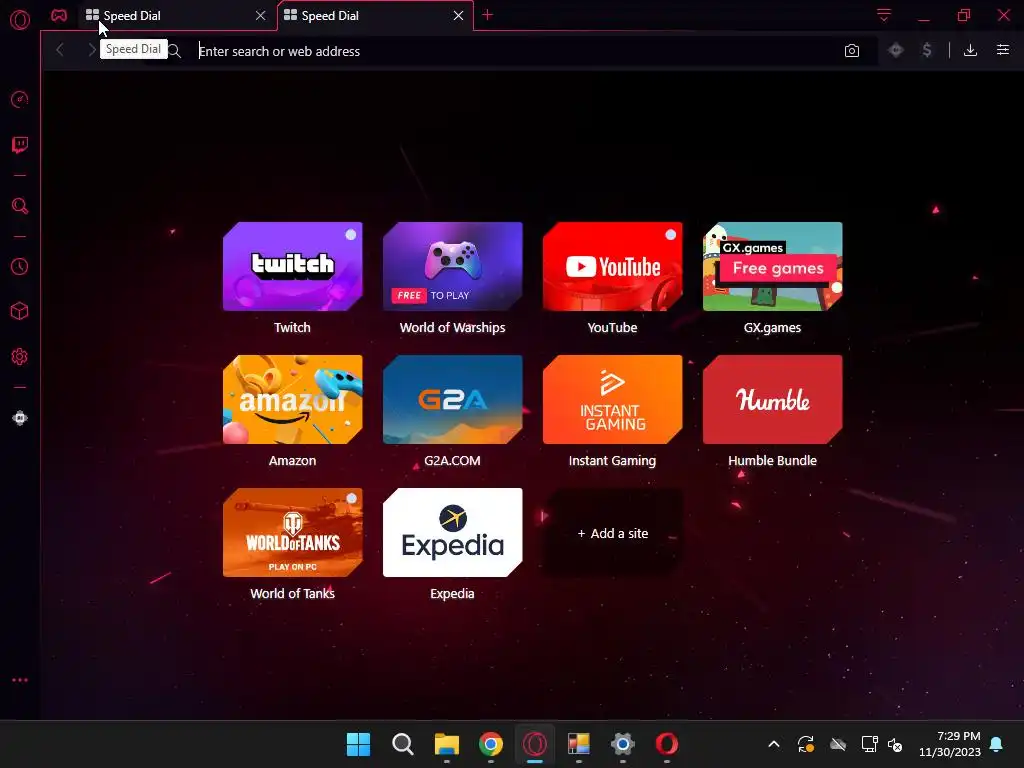Open Windows taskbar search
1024x768 pixels.
[402, 744]
